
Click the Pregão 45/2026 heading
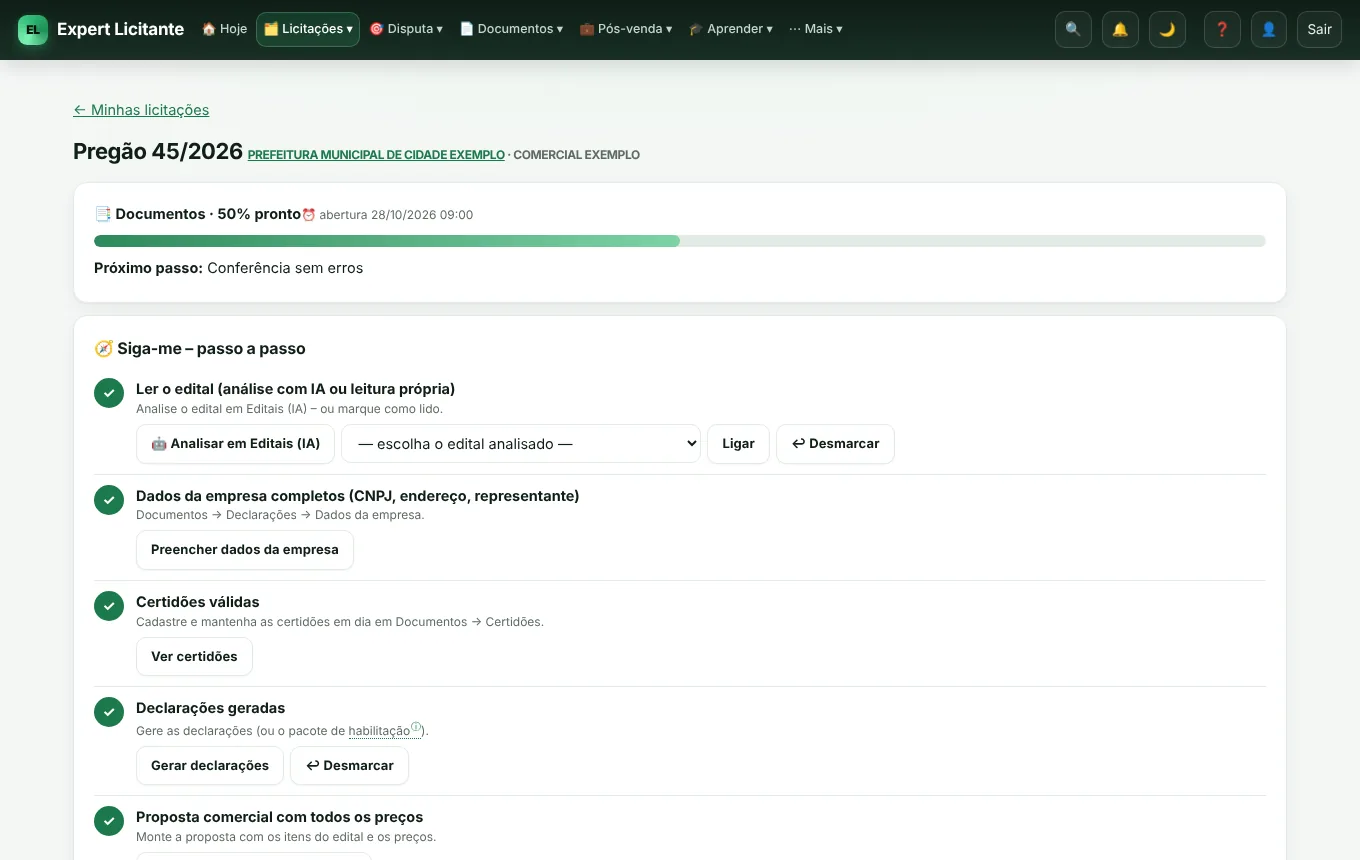point(158,152)
